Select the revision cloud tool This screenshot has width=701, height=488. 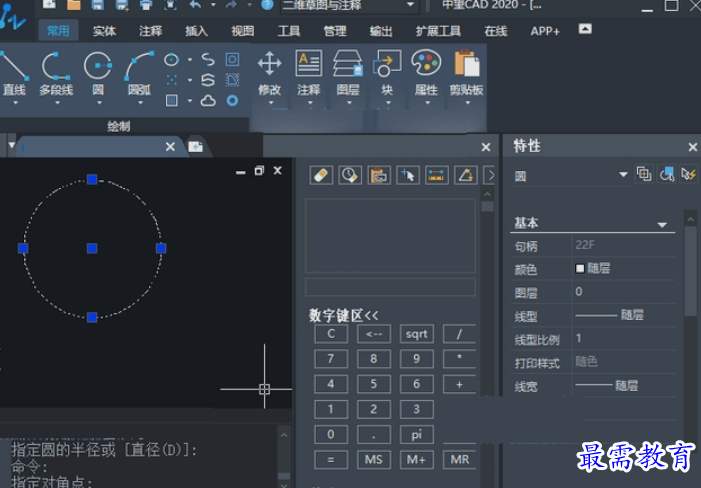[x=208, y=101]
